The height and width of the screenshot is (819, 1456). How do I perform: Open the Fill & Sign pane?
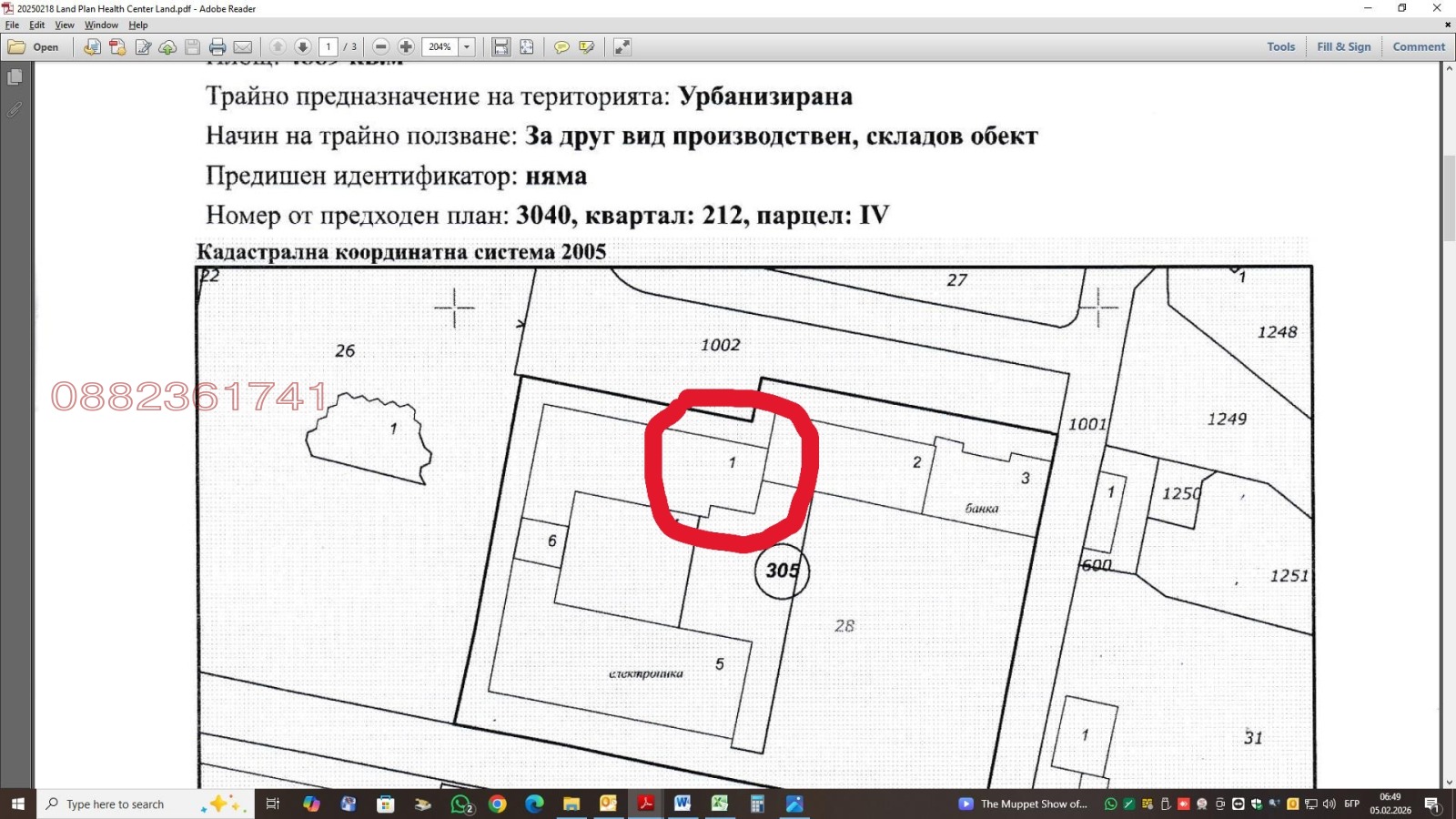click(x=1343, y=47)
